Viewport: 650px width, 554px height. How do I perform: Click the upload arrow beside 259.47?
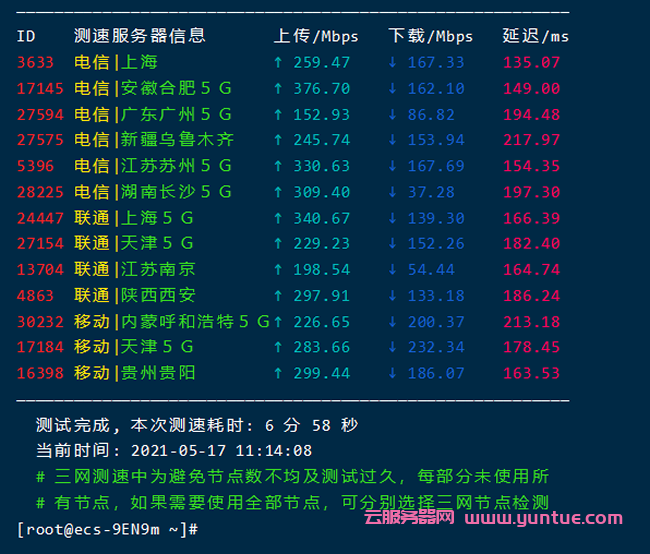click(278, 62)
